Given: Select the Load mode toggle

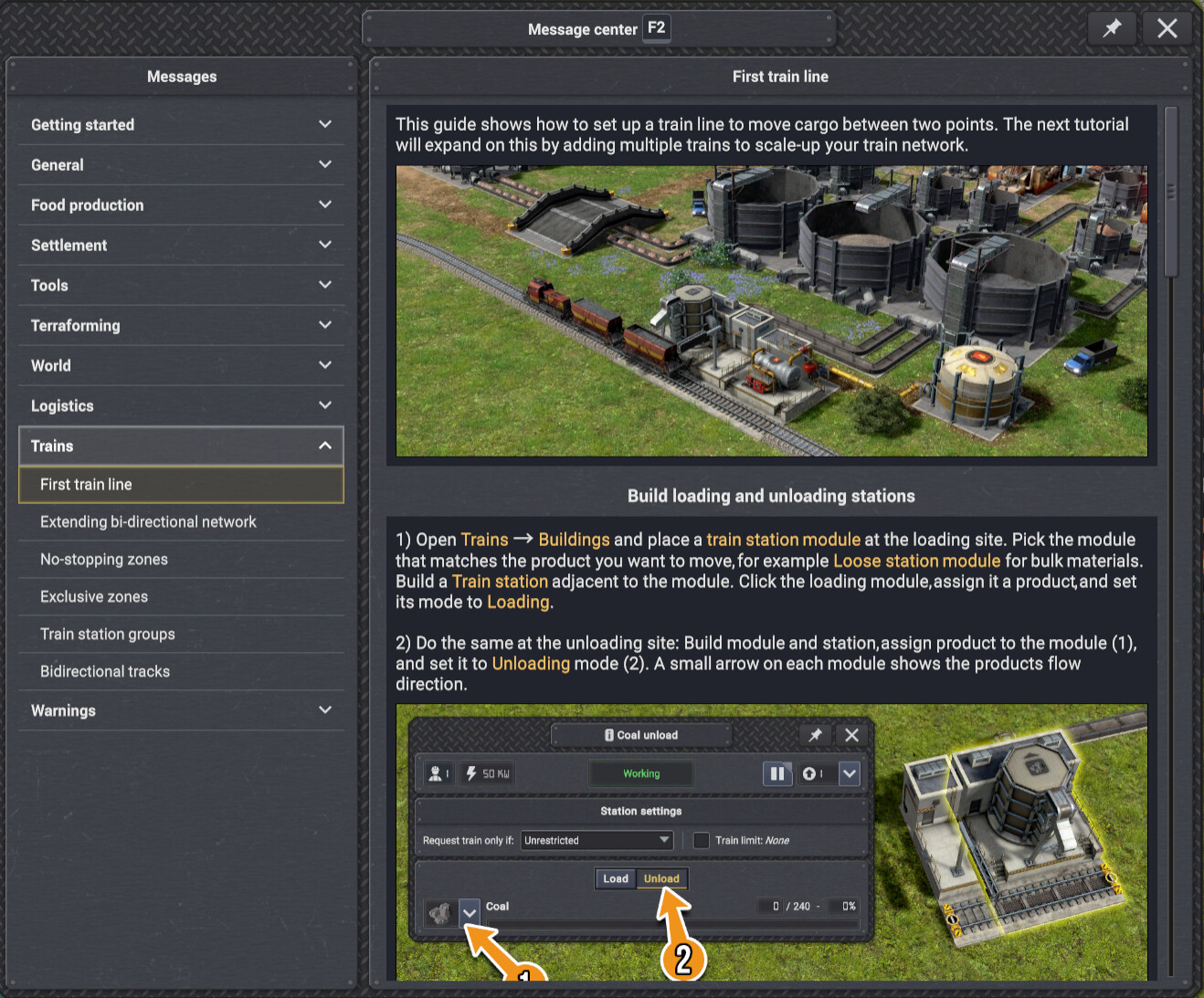Looking at the screenshot, I should coord(616,878).
